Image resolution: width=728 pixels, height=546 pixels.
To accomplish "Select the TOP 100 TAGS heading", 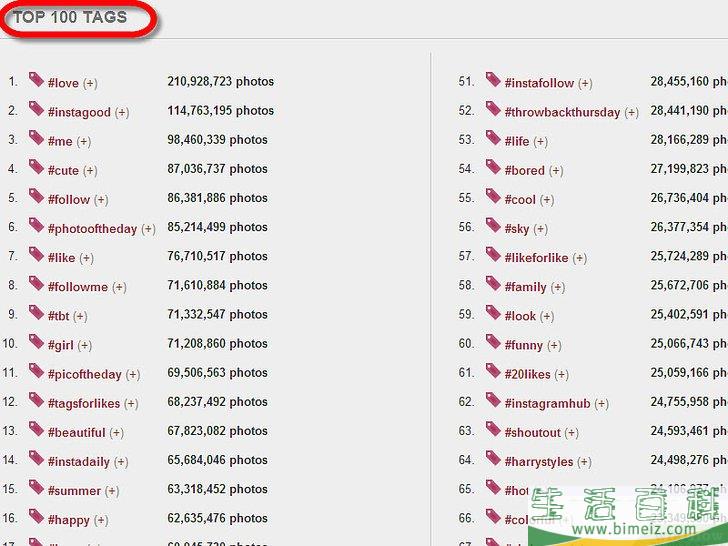I will click(x=70, y=18).
